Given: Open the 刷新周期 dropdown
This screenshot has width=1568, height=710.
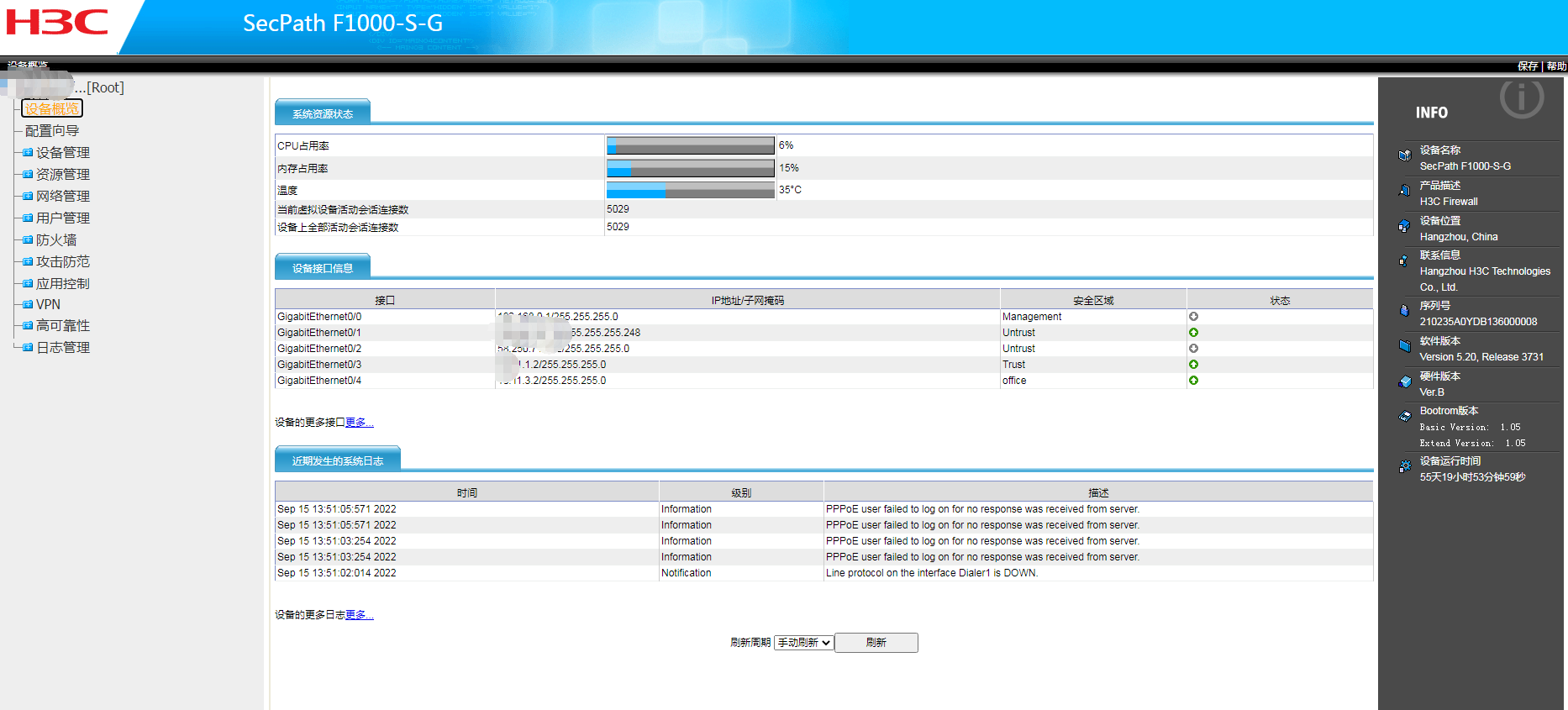Looking at the screenshot, I should click(803, 643).
